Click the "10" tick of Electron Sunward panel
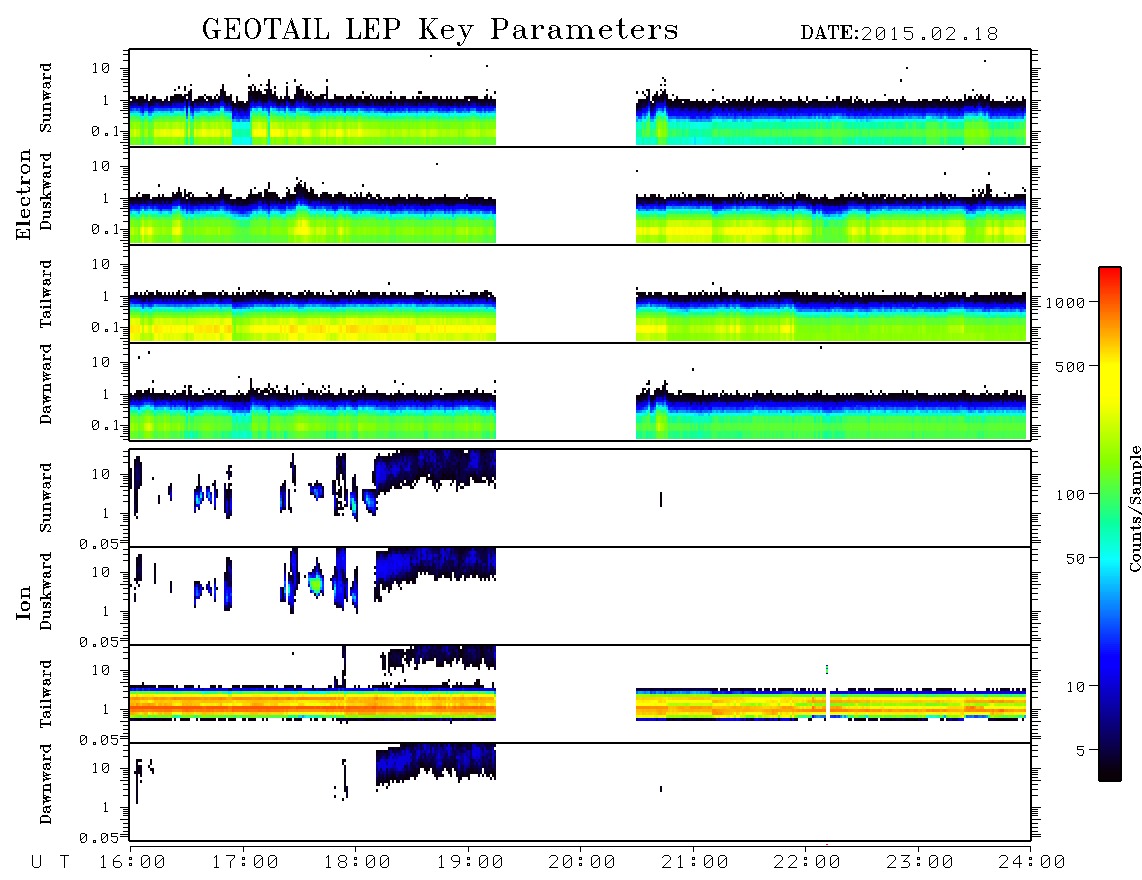1142x880 pixels. [x=101, y=68]
